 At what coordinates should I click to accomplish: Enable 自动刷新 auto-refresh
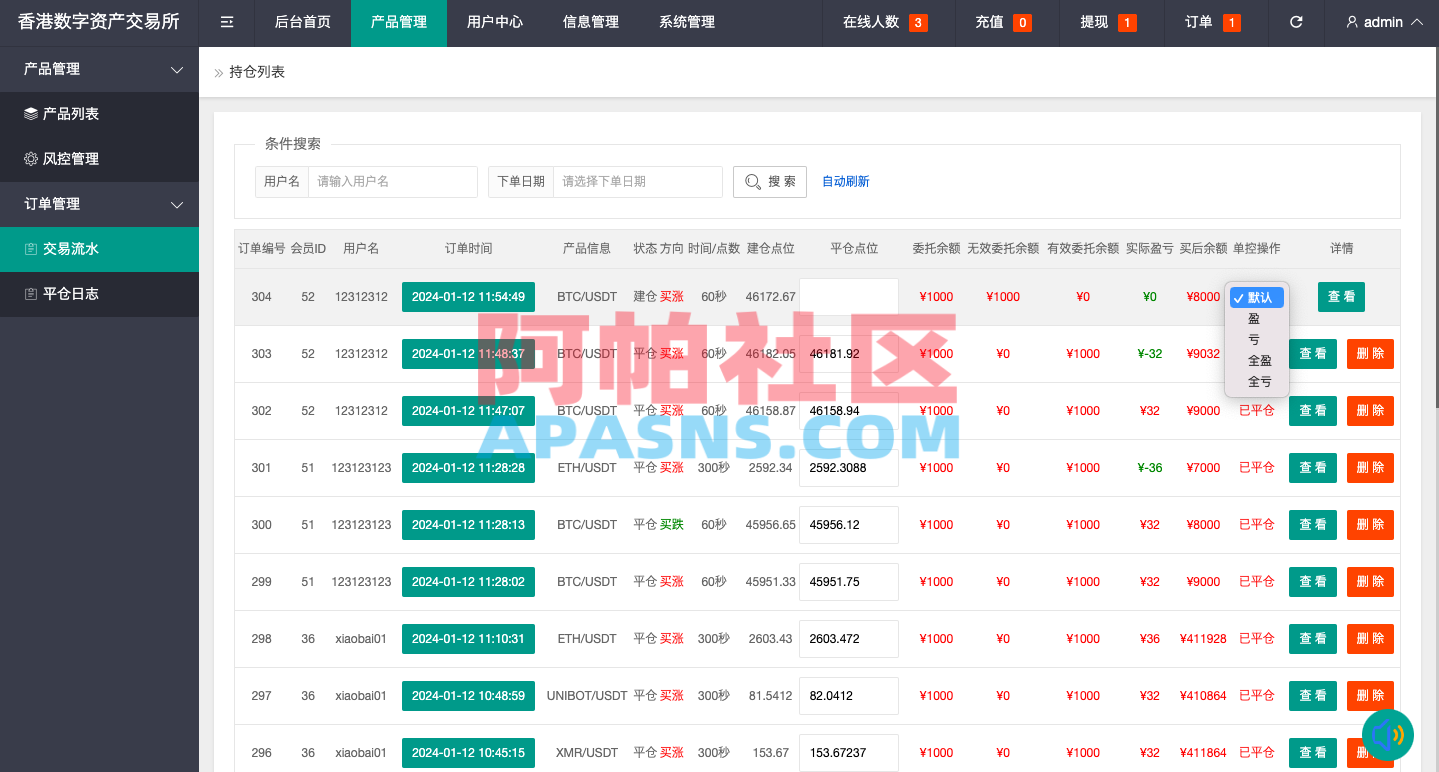click(x=845, y=181)
